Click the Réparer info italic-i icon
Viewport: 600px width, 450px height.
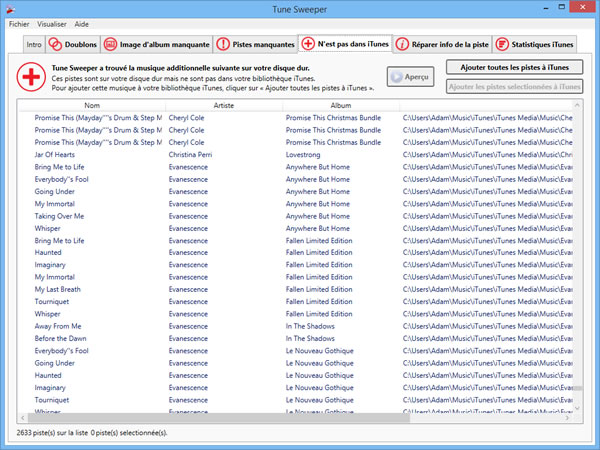coord(402,44)
